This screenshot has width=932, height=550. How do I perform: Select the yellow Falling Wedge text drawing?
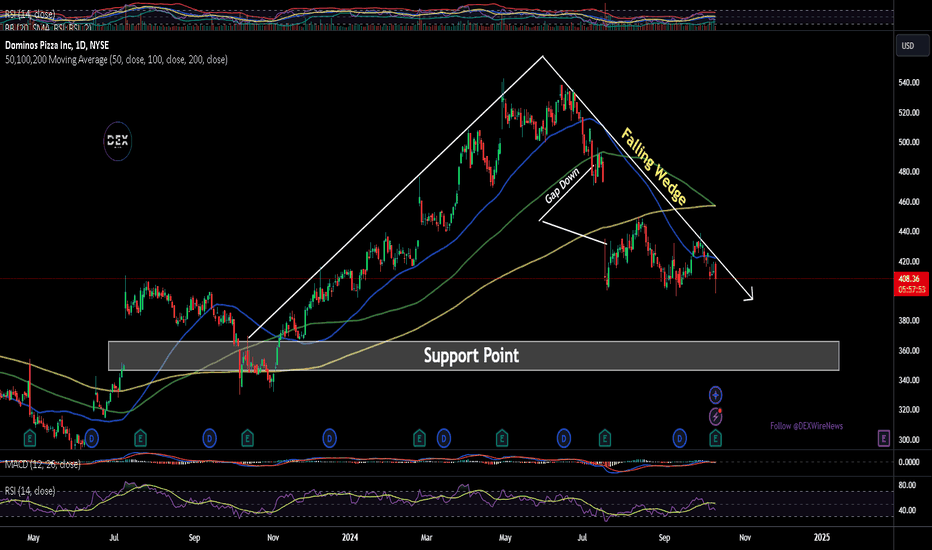pos(654,165)
